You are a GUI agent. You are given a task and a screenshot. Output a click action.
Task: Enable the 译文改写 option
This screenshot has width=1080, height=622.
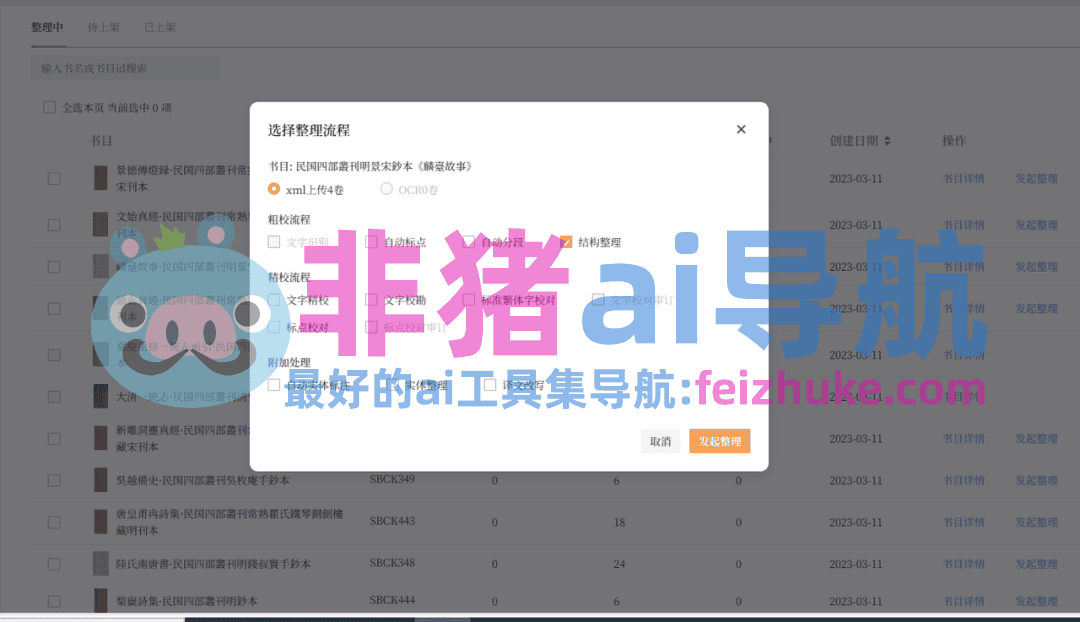click(x=491, y=384)
